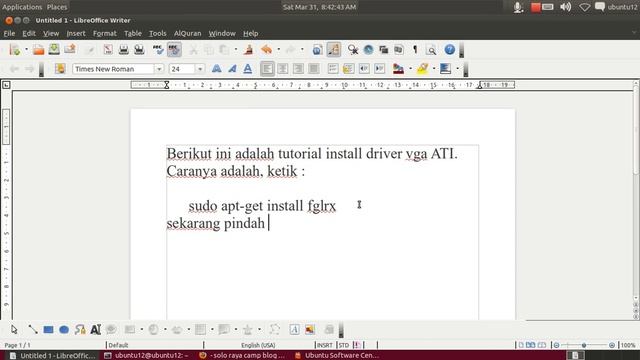Open the Page Preview

click(139, 50)
